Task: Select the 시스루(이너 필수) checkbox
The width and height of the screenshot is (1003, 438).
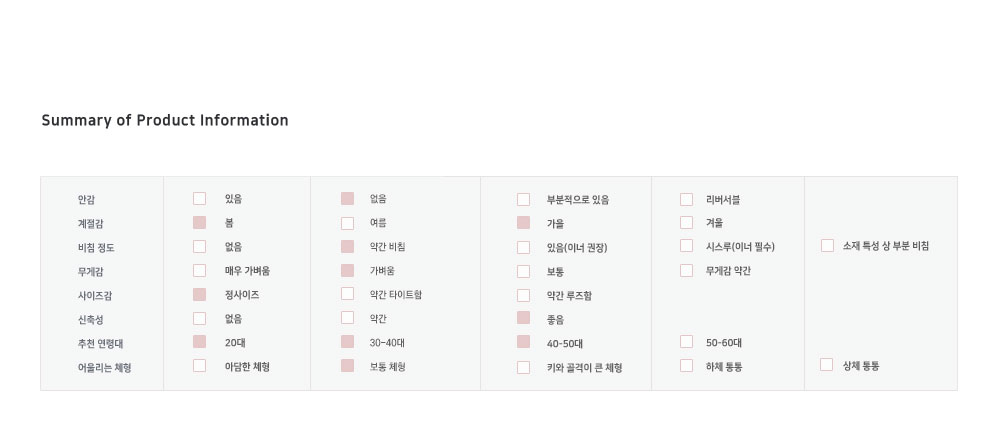Action: pyautogui.click(x=687, y=246)
